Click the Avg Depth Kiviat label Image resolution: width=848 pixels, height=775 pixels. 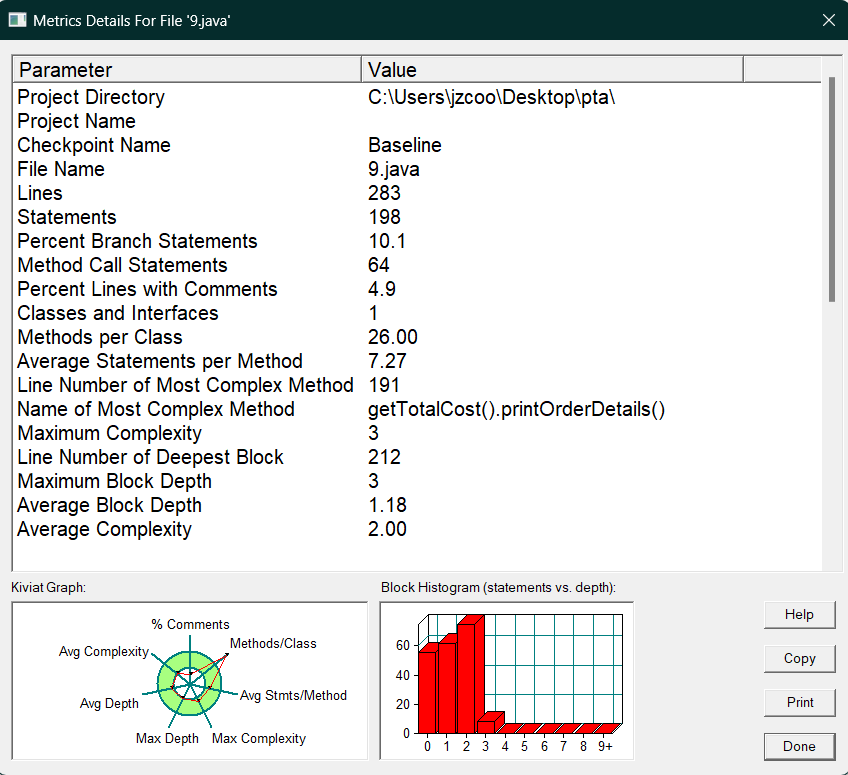coord(109,704)
